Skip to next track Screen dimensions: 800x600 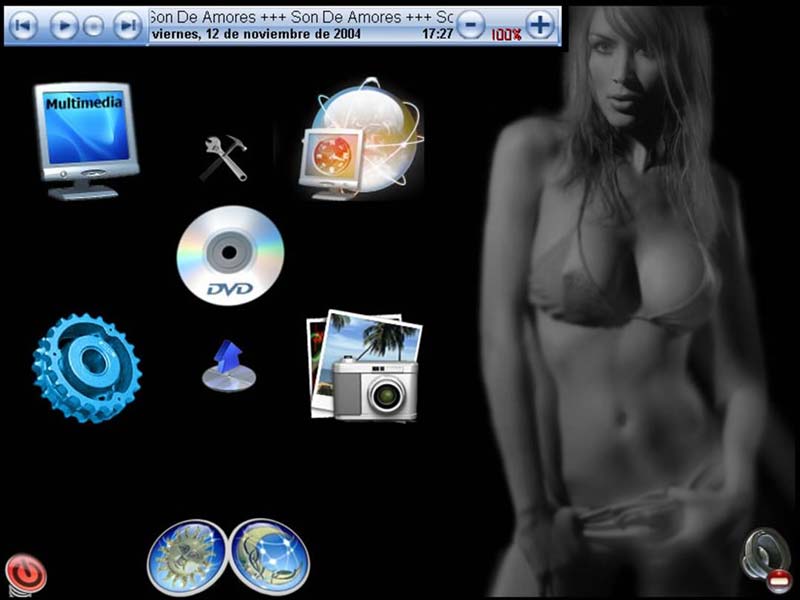click(127, 26)
